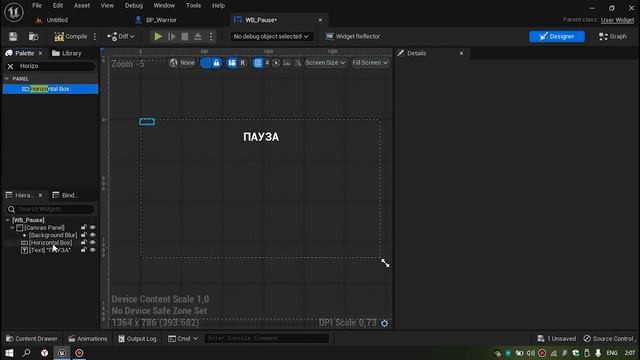Viewport: 640px width, 360px height.
Task: Compile the widget blueprint
Action: pyautogui.click(x=71, y=36)
